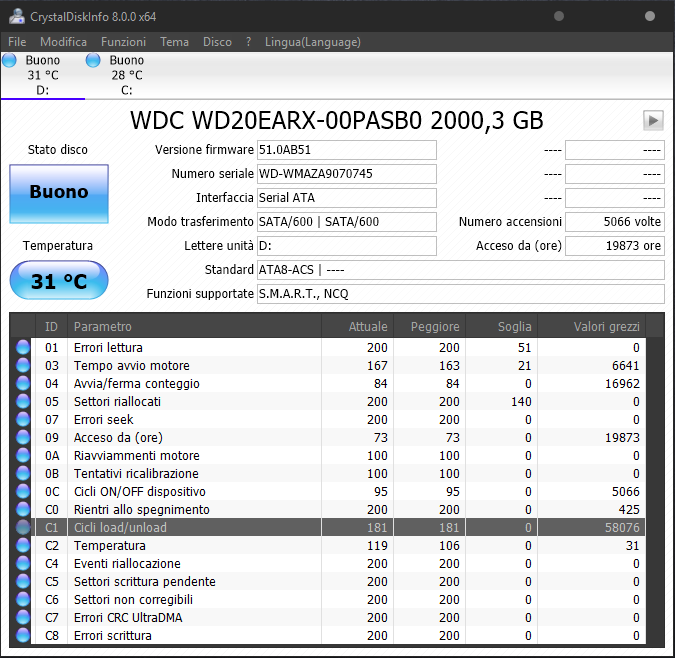The width and height of the screenshot is (675, 658).
Task: Click raw value 58076
Action: point(622,528)
